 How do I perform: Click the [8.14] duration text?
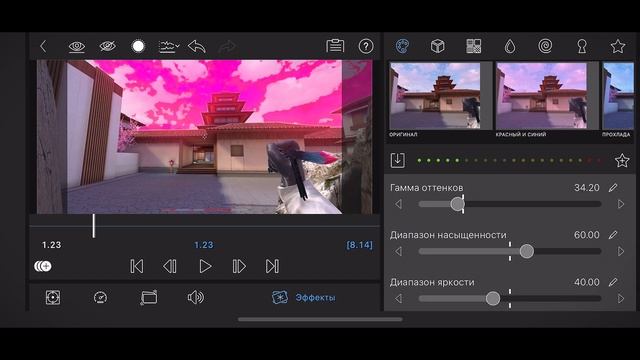tap(359, 245)
